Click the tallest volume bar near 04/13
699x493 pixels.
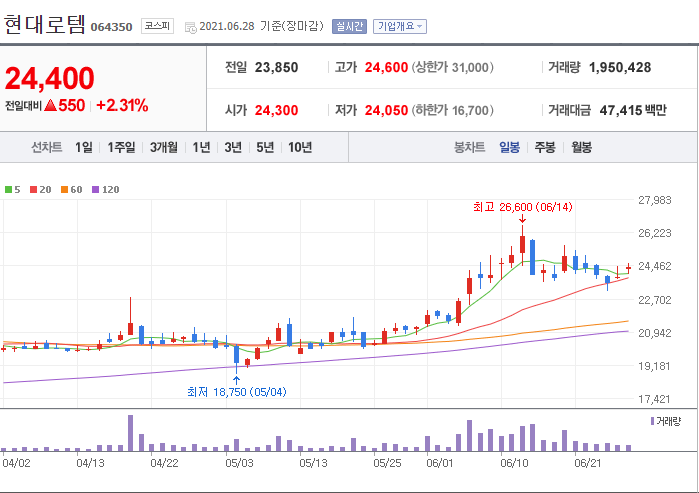click(131, 433)
